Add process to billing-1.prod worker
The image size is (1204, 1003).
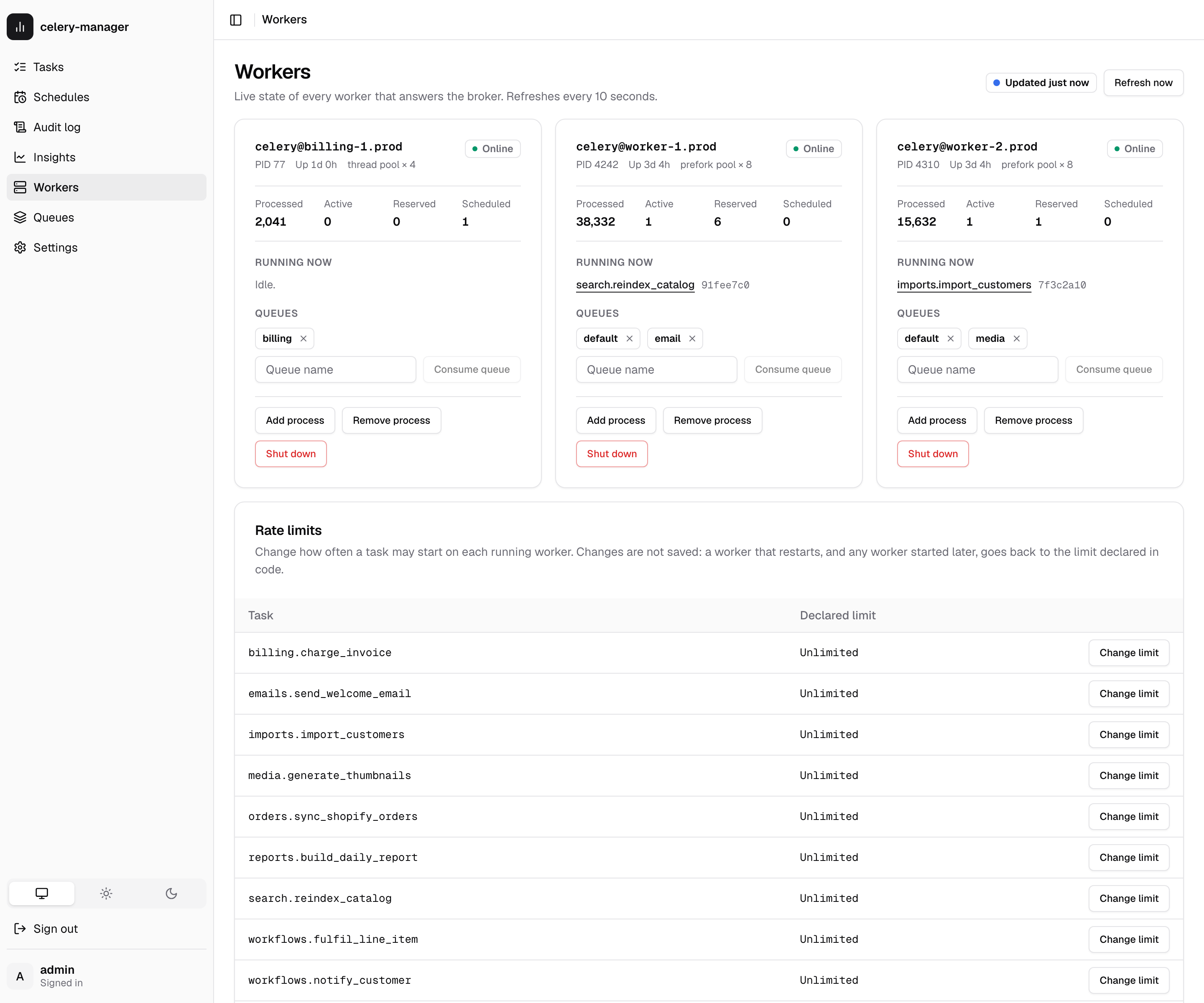point(295,420)
